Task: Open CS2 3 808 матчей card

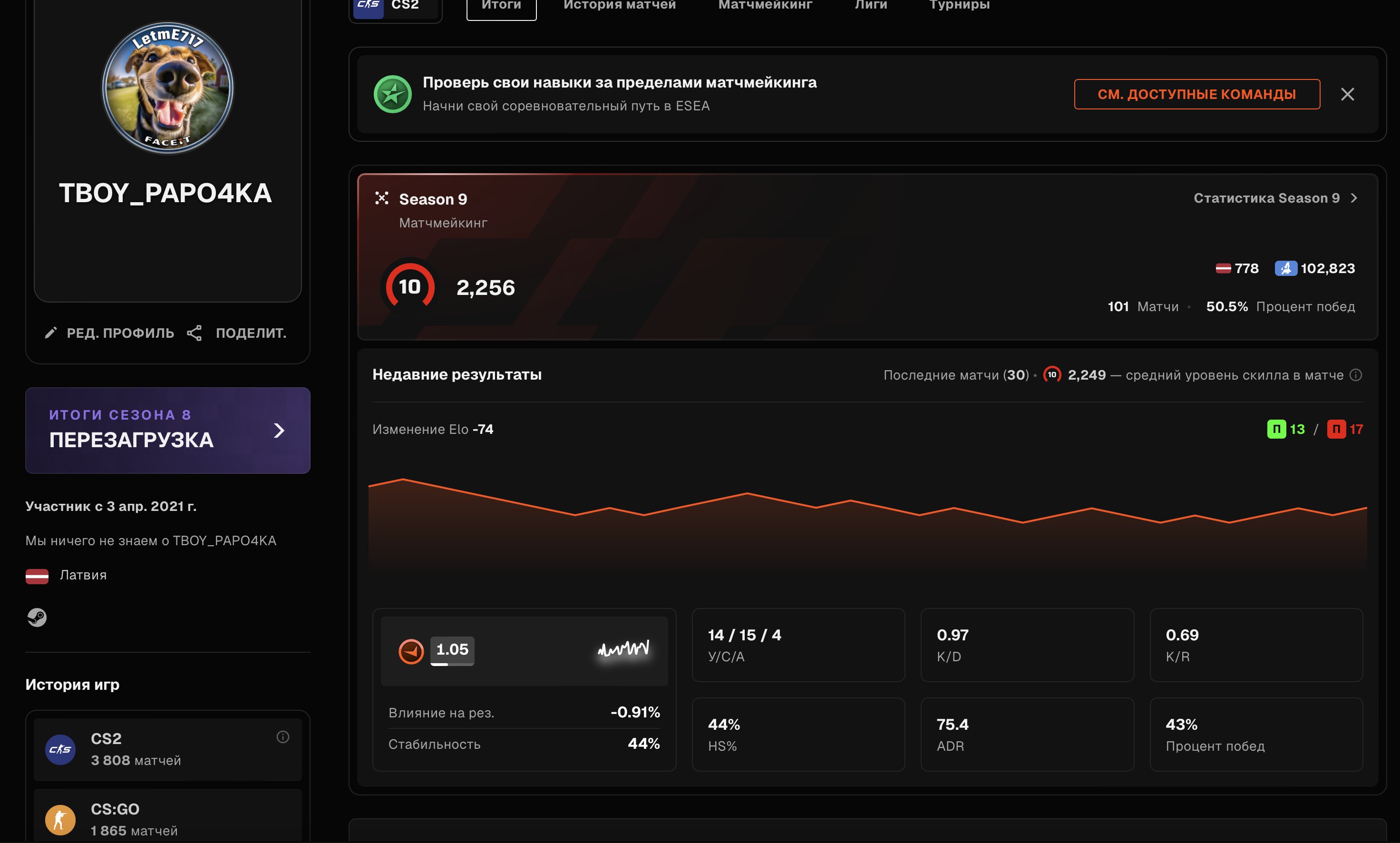Action: pos(167,749)
